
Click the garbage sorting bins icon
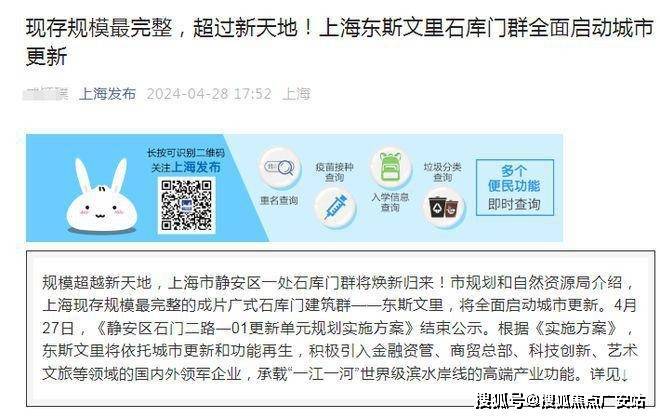(444, 207)
